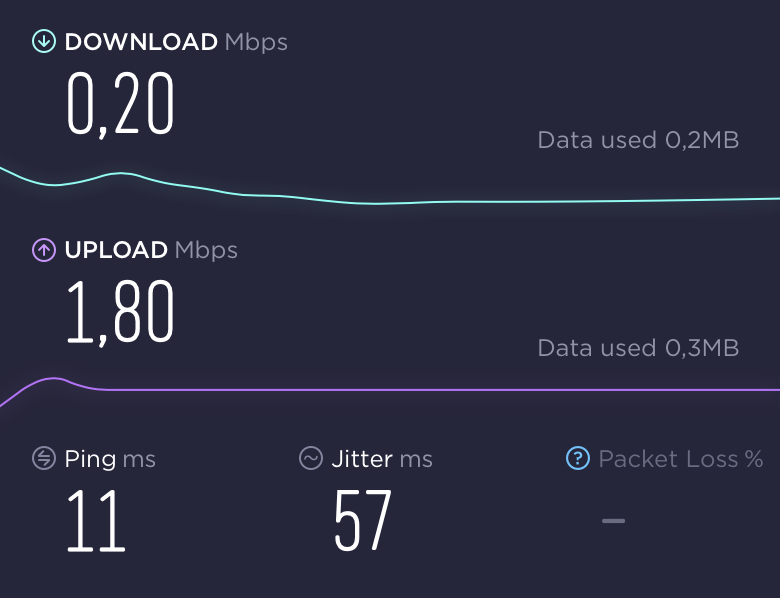
Task: Click the purple upload arrow icon
Action: (x=44, y=249)
